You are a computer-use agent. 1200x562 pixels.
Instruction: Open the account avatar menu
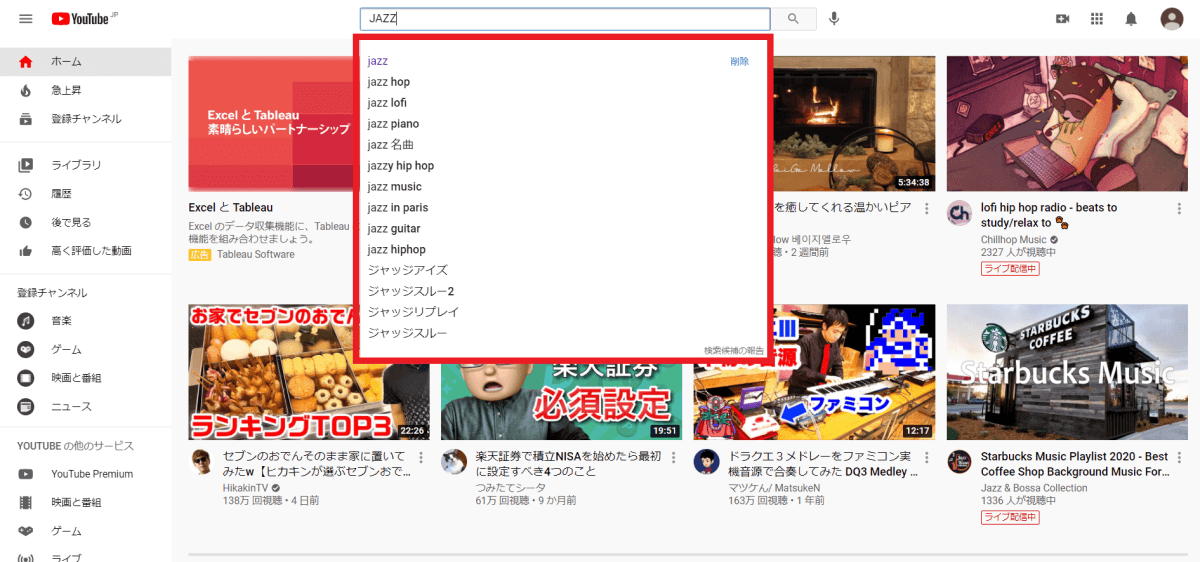tap(1171, 19)
